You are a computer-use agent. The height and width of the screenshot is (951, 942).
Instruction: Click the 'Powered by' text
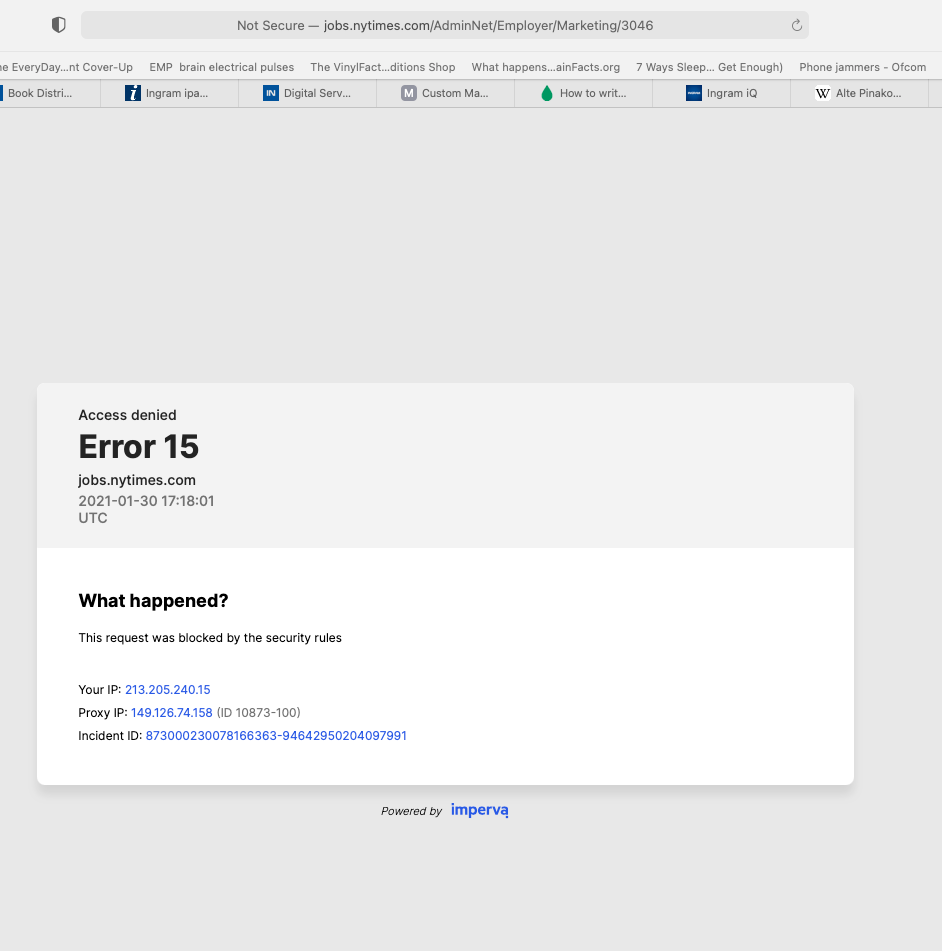411,811
